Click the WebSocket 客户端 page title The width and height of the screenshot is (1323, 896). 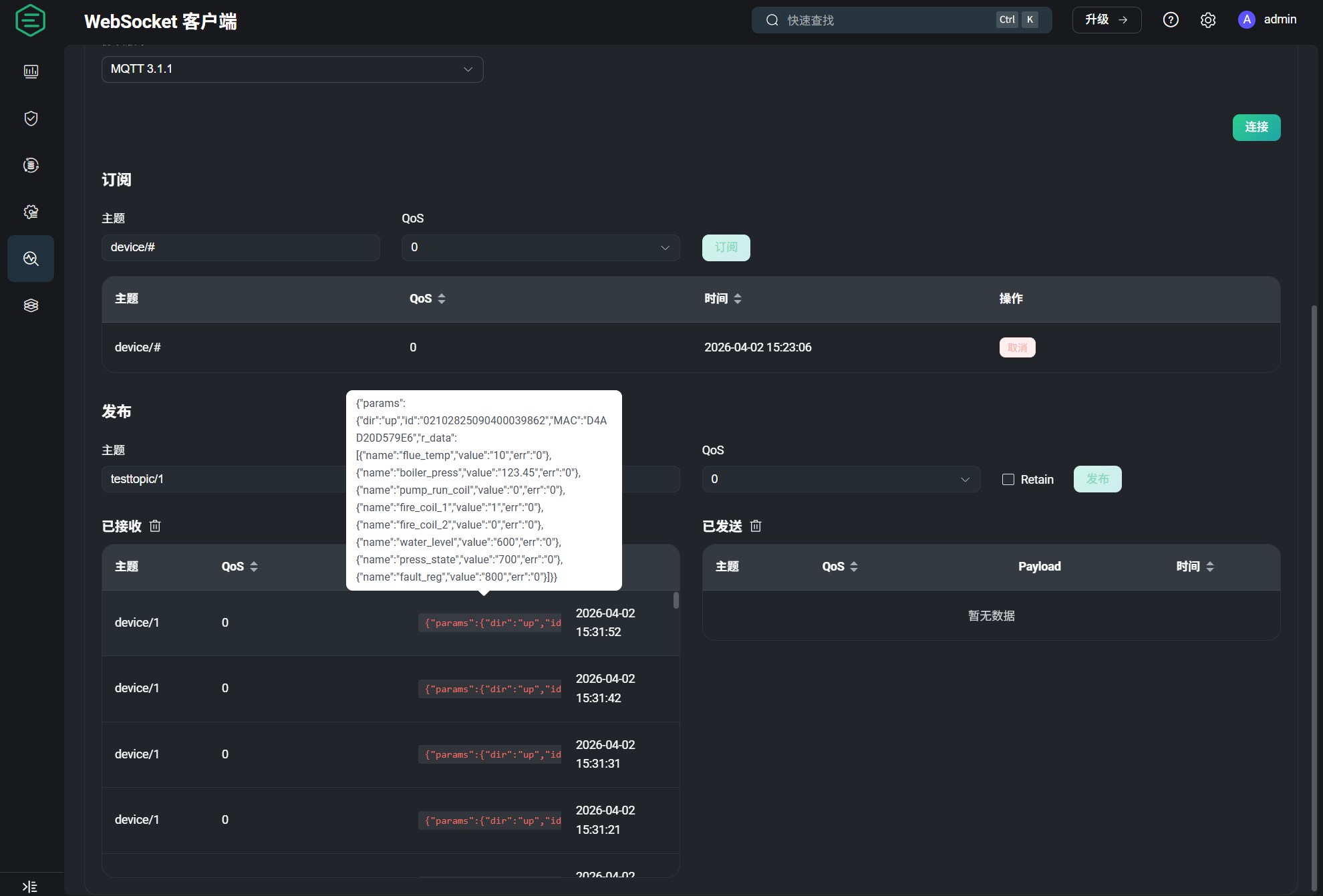160,21
